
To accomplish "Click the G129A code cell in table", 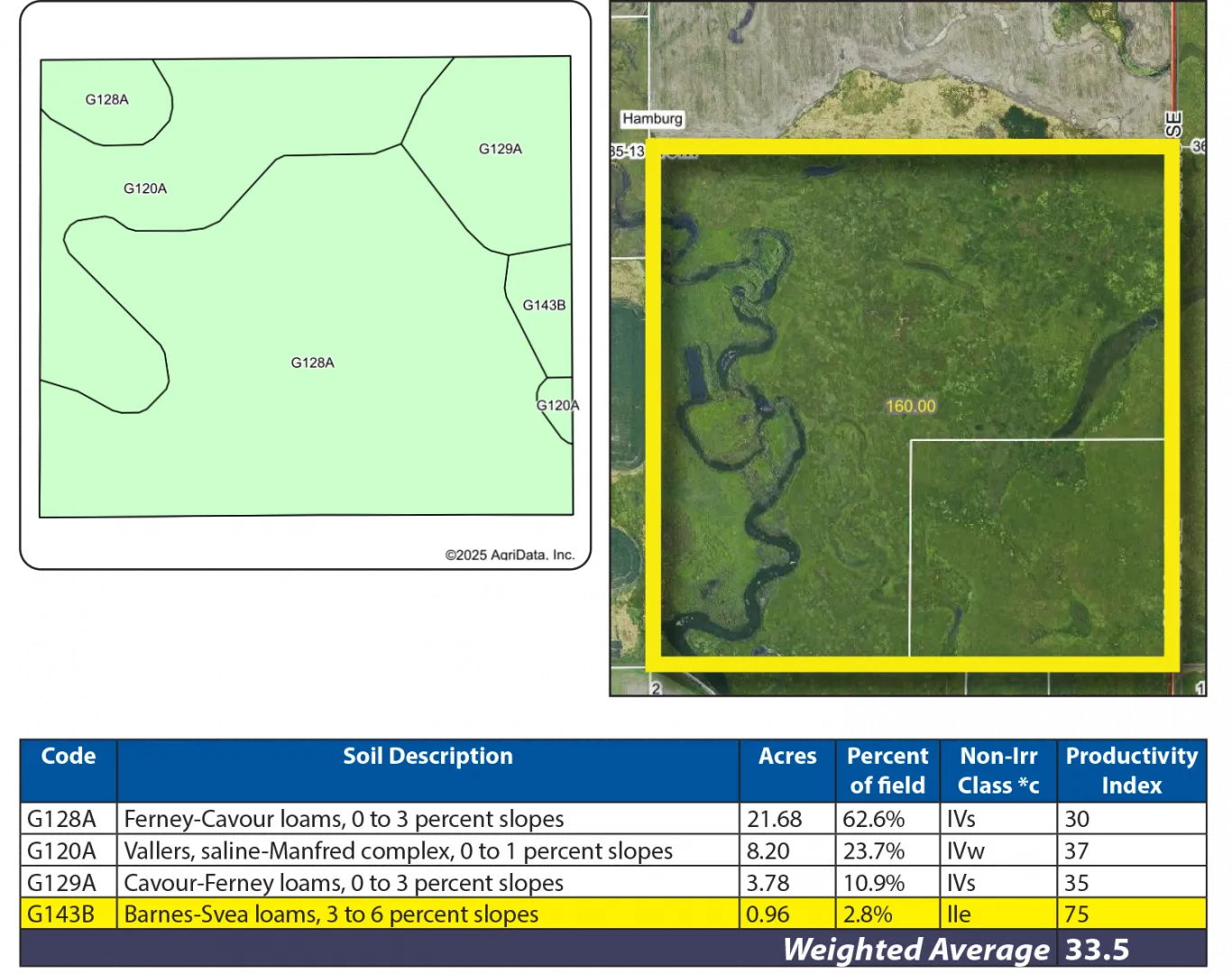I will point(61,883).
